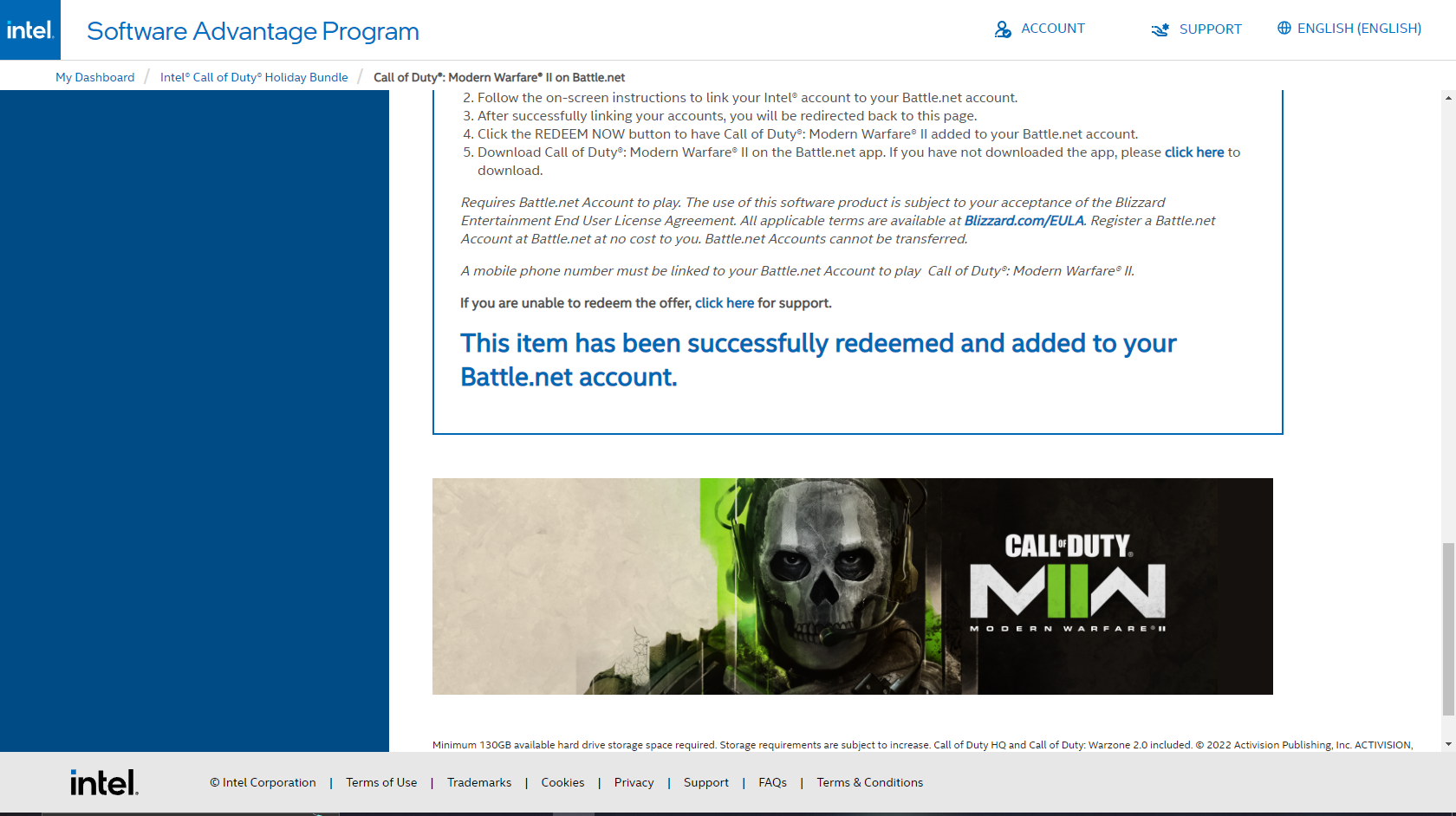The image size is (1456, 816).
Task: Click the © Intel Corporation footer text
Action: [263, 782]
